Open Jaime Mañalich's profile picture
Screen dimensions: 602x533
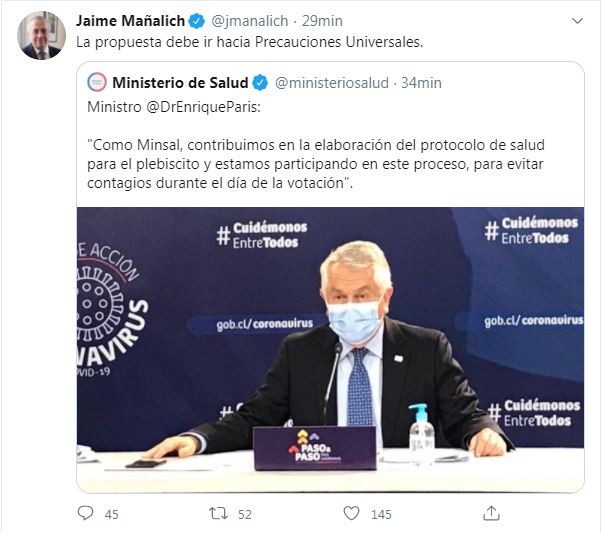pos(41,36)
